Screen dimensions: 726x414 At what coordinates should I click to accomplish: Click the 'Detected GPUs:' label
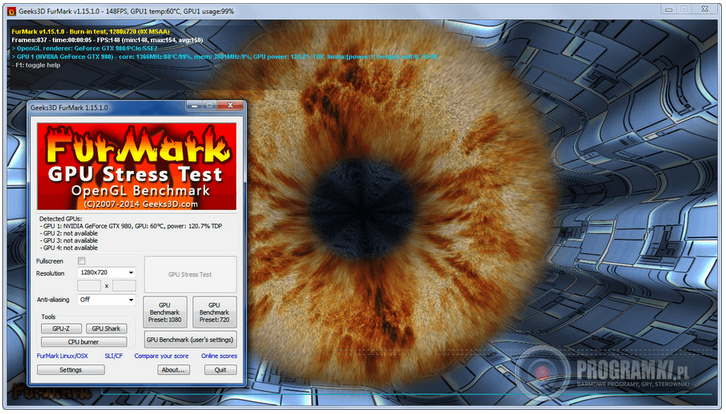[x=60, y=219]
